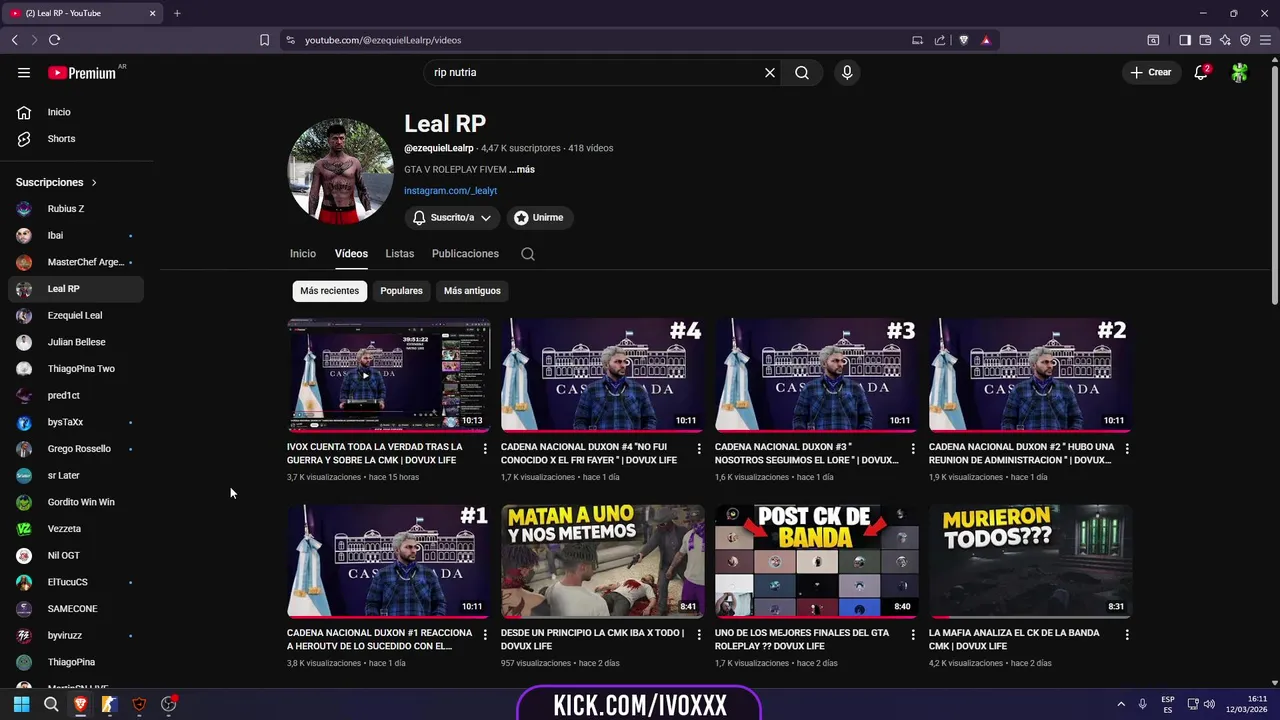The image size is (1280, 720).
Task: Select Más recientes filter chip
Action: [329, 291]
